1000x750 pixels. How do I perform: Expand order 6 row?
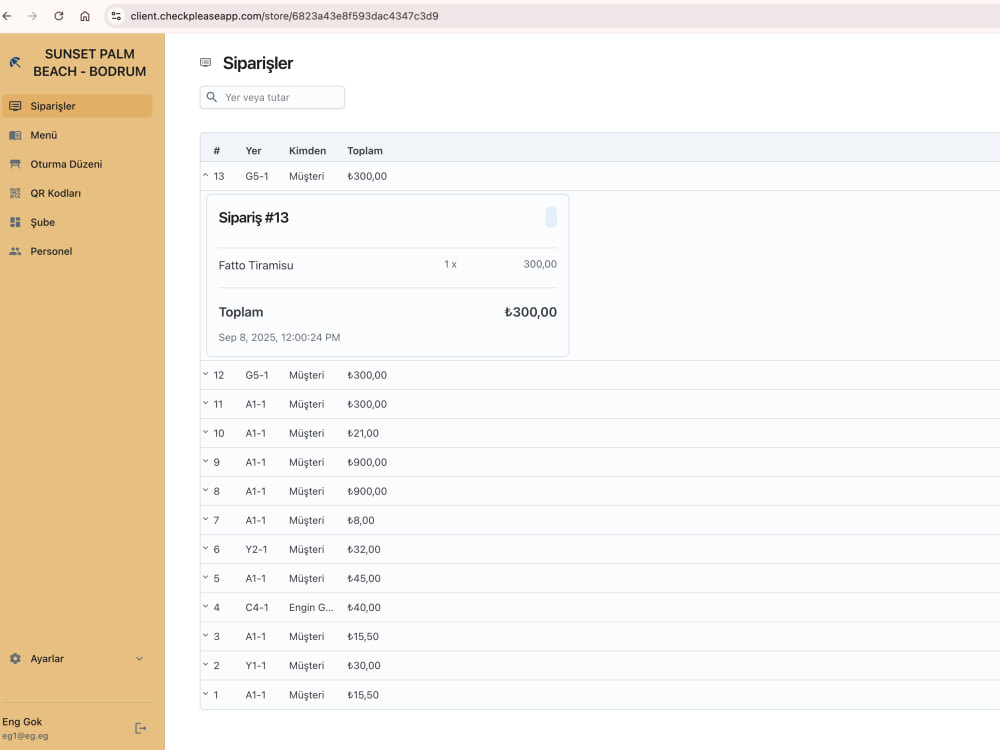[205, 548]
